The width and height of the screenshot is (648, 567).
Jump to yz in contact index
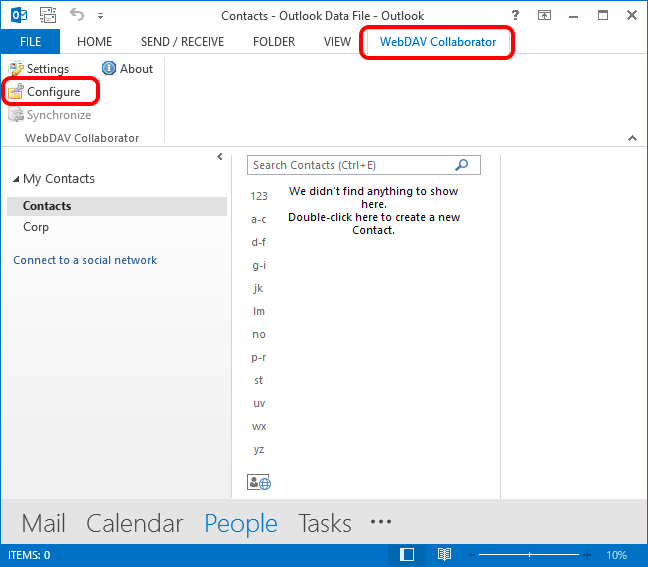click(x=259, y=449)
